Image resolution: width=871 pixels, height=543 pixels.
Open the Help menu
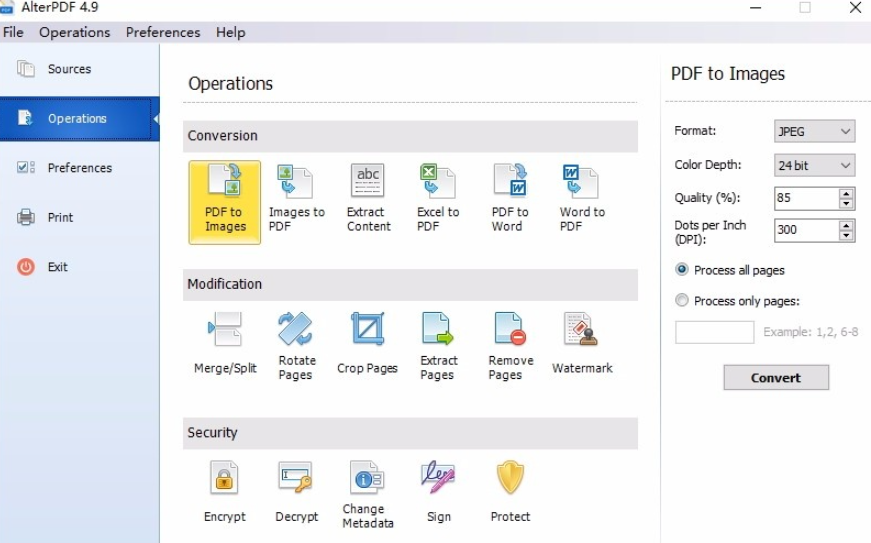[231, 32]
